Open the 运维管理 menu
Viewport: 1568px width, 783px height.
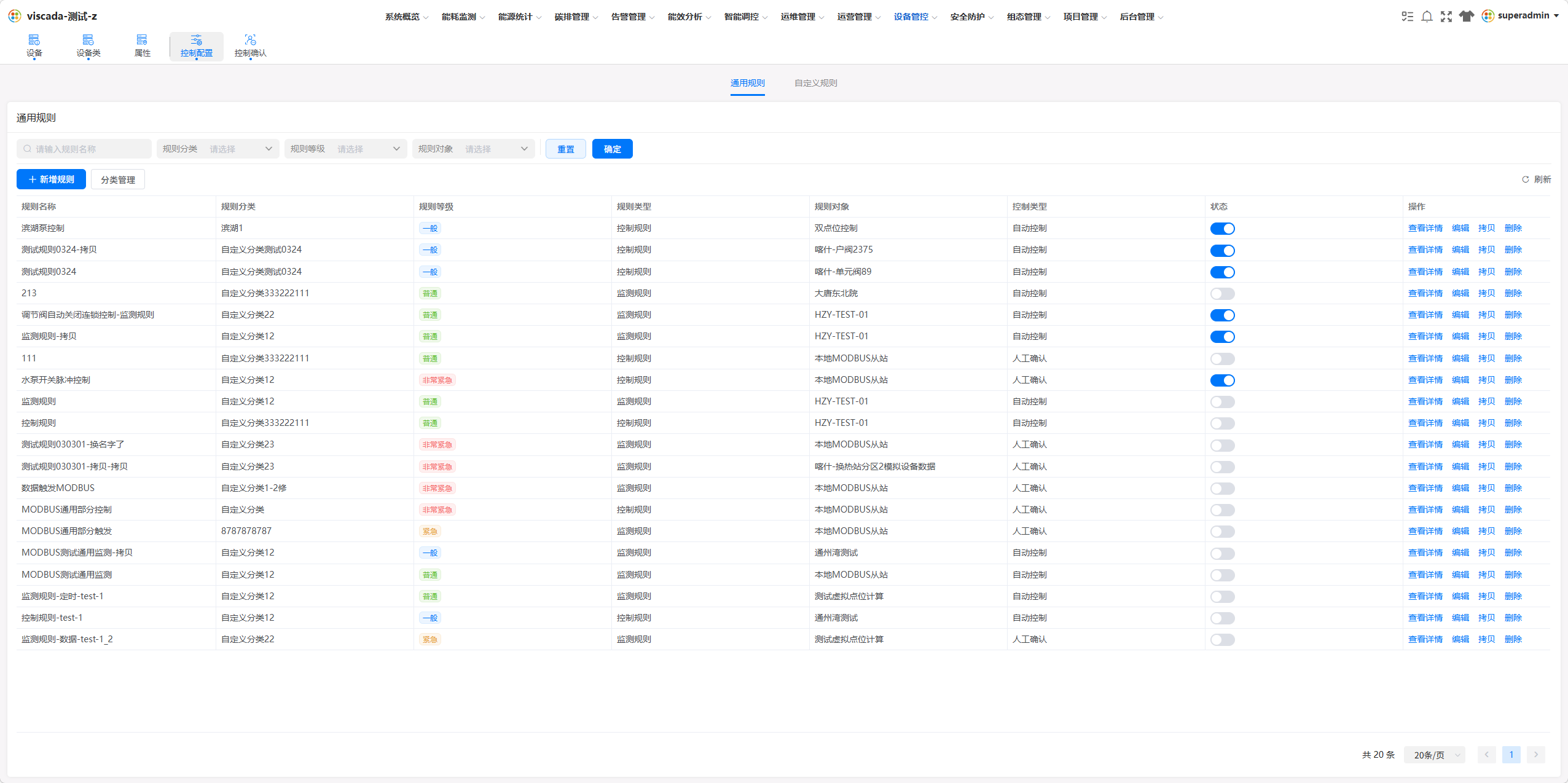[802, 17]
